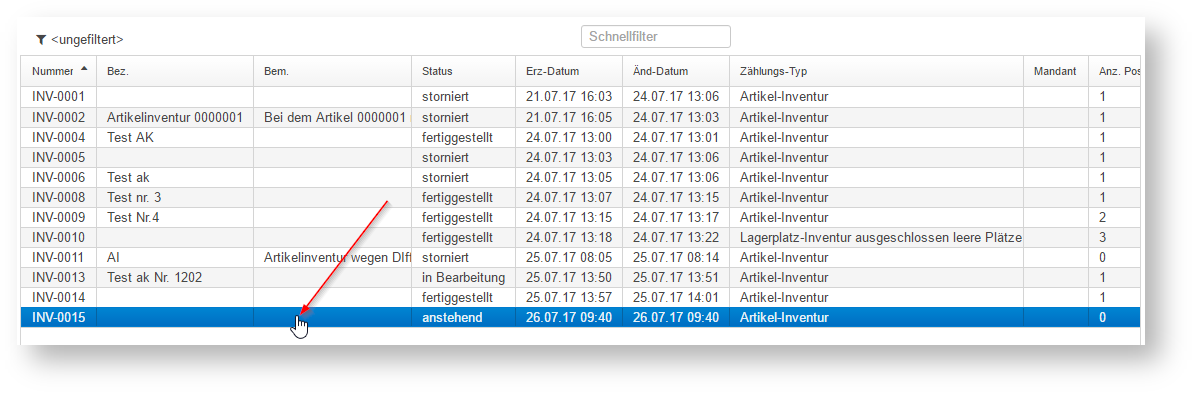Image resolution: width=1193 pixels, height=393 pixels.
Task: Select row INV-0001
Action: pyautogui.click(x=581, y=97)
